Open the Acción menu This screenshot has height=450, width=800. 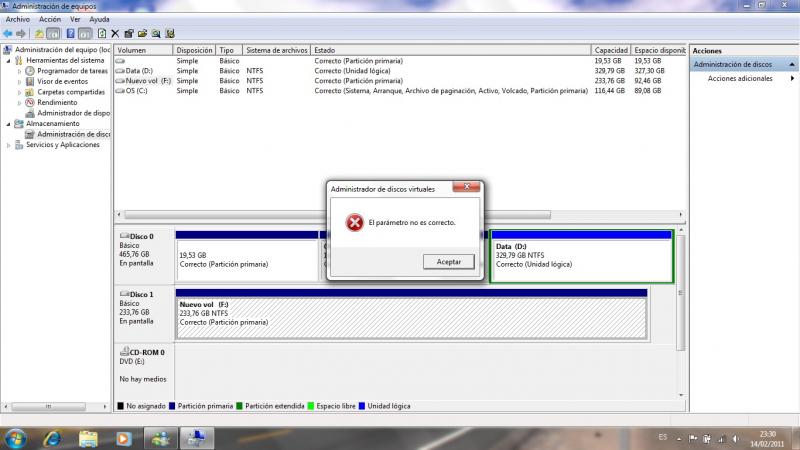click(49, 19)
